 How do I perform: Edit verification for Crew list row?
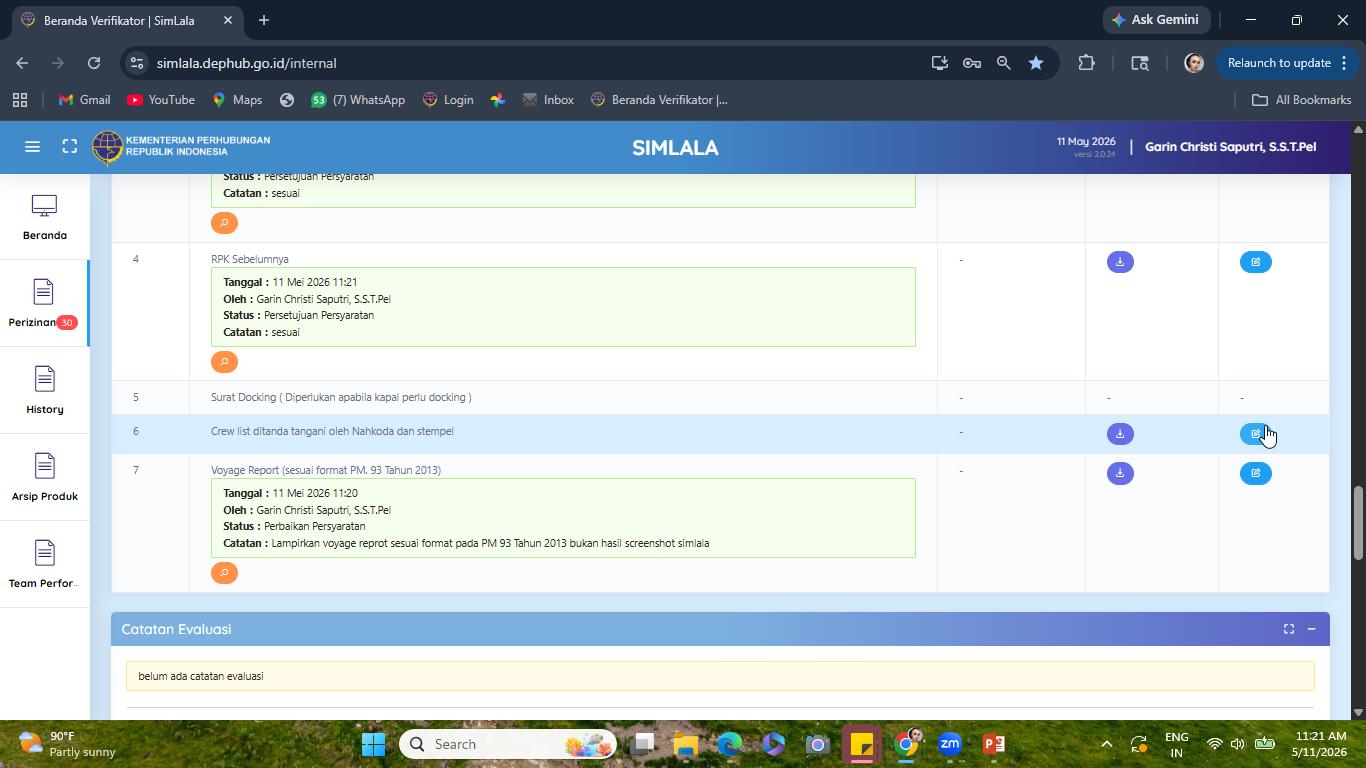(1255, 434)
